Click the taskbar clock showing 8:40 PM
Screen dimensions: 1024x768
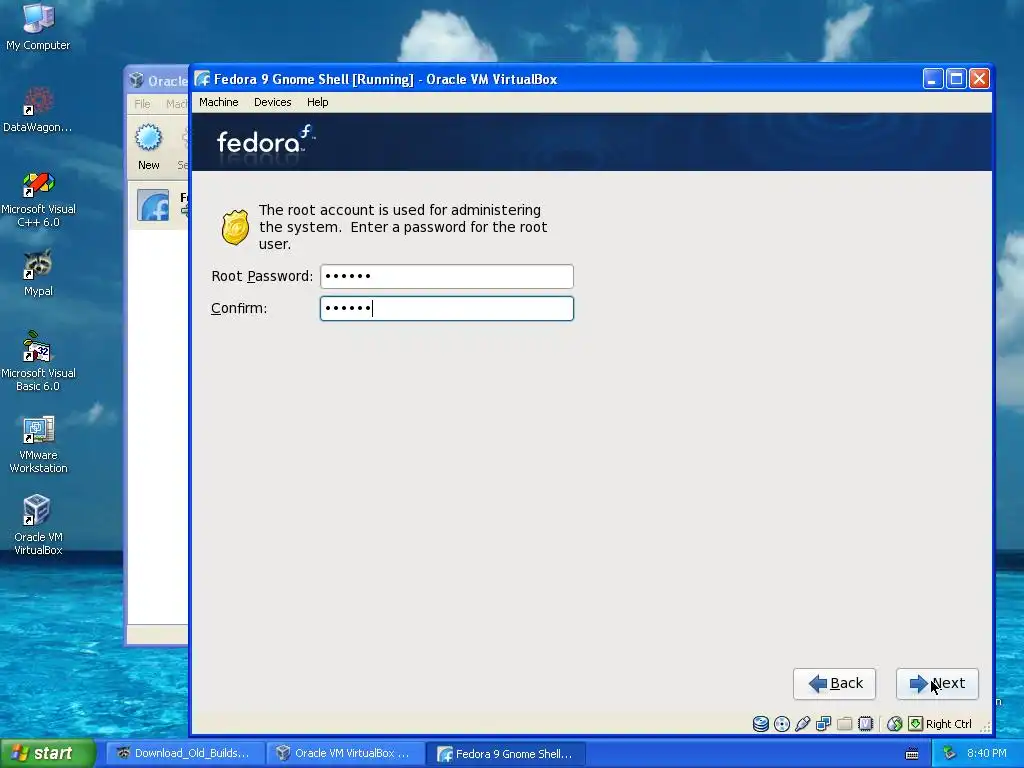point(987,753)
